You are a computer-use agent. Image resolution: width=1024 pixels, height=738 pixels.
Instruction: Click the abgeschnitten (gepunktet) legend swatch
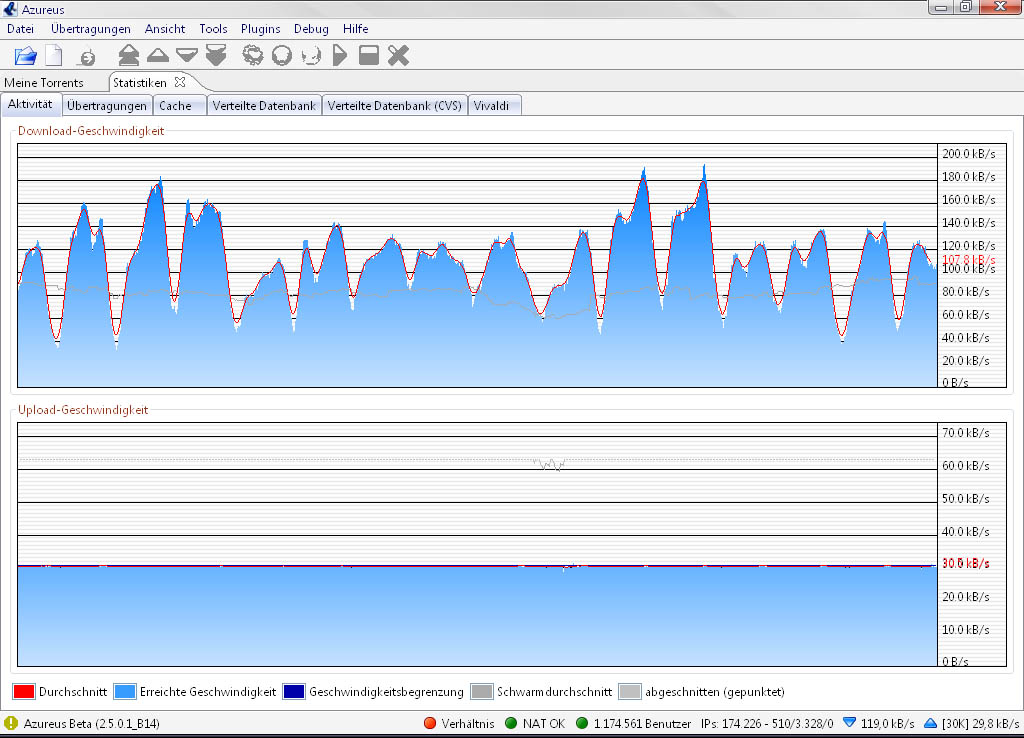(630, 692)
